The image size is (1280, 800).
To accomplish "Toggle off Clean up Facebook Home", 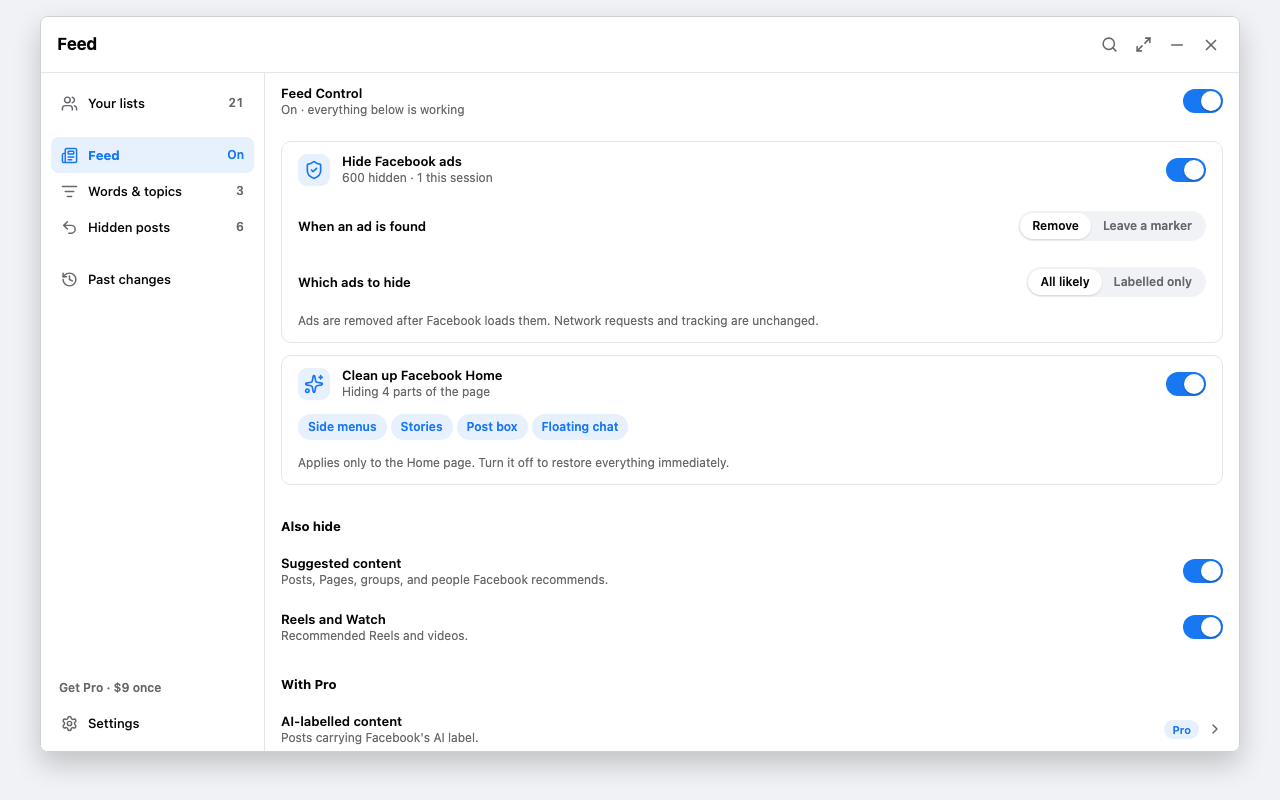I will (x=1186, y=384).
